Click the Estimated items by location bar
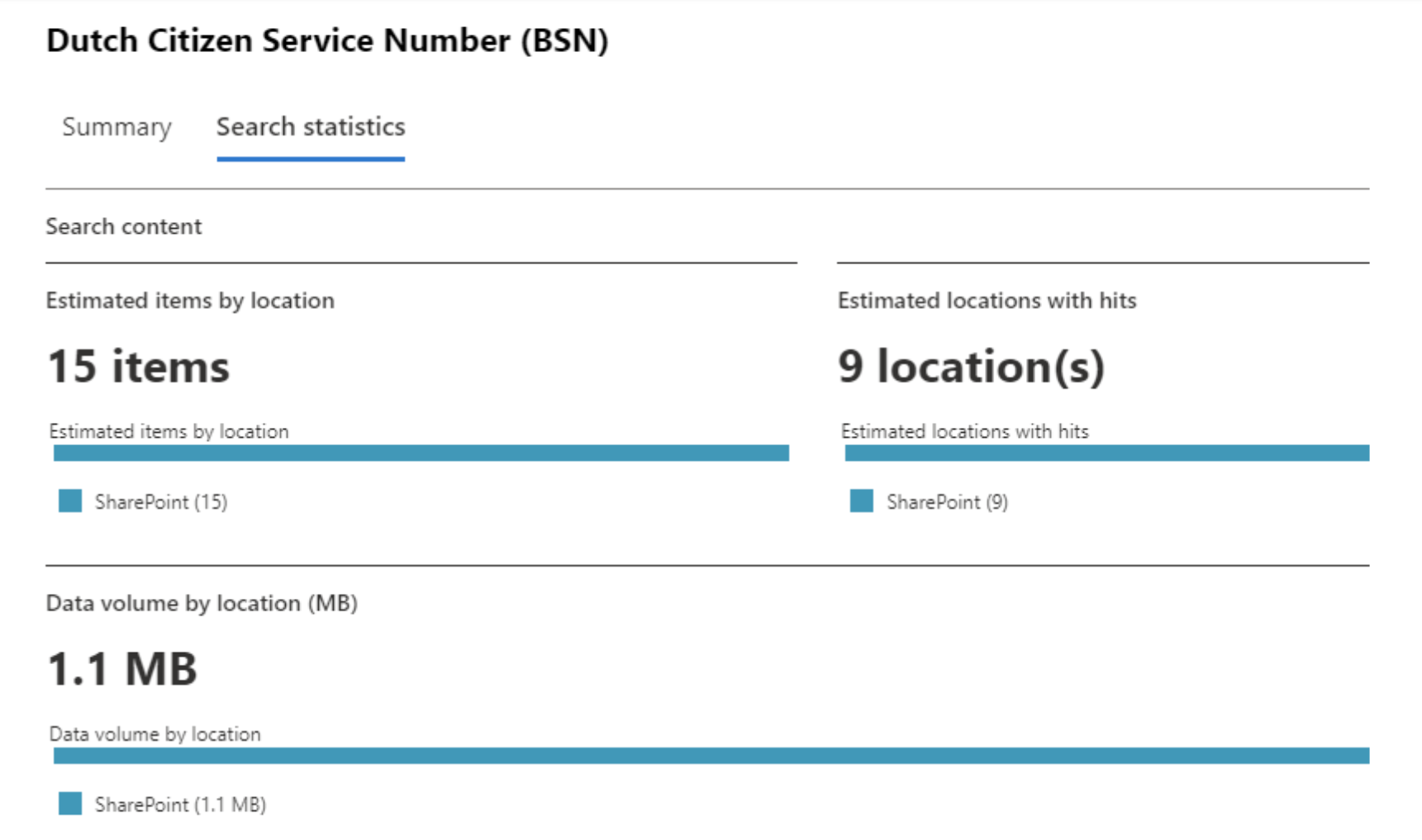This screenshot has width=1422, height=840. pos(421,453)
